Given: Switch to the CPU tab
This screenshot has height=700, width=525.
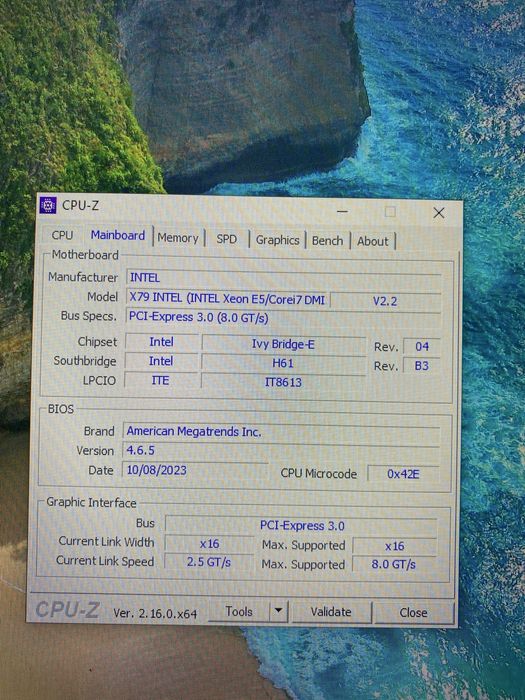Looking at the screenshot, I should pos(62,235).
